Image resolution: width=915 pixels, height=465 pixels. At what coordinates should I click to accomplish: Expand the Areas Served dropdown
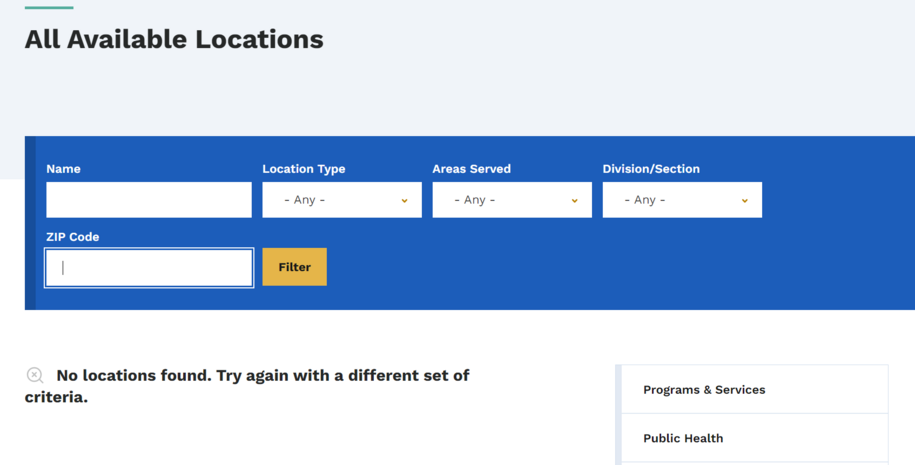[x=511, y=200]
